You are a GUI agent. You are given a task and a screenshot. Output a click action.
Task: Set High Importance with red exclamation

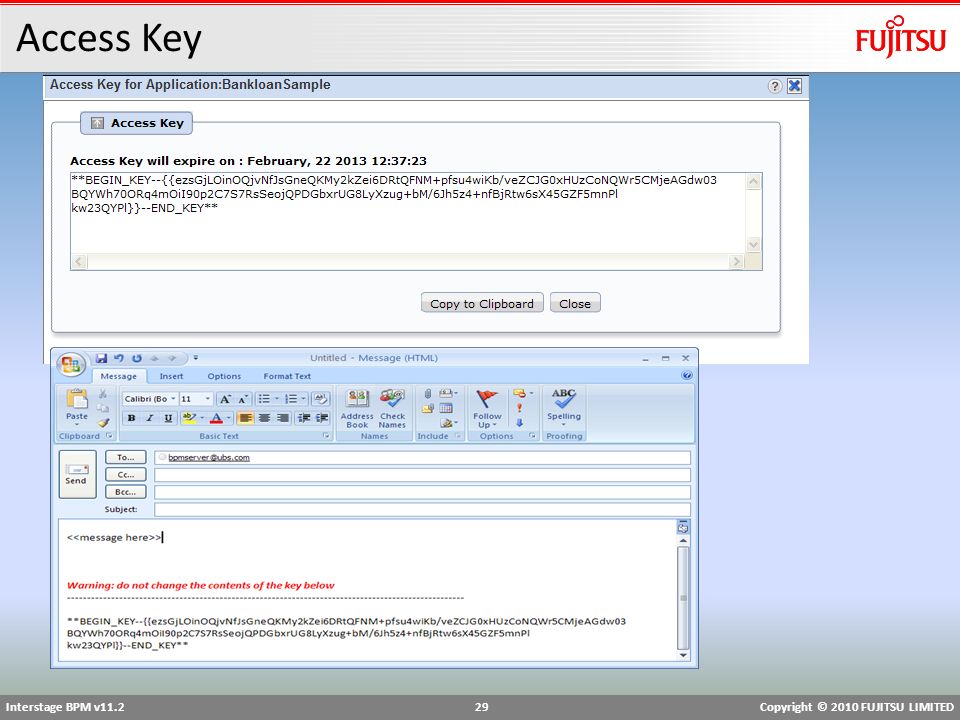(520, 408)
